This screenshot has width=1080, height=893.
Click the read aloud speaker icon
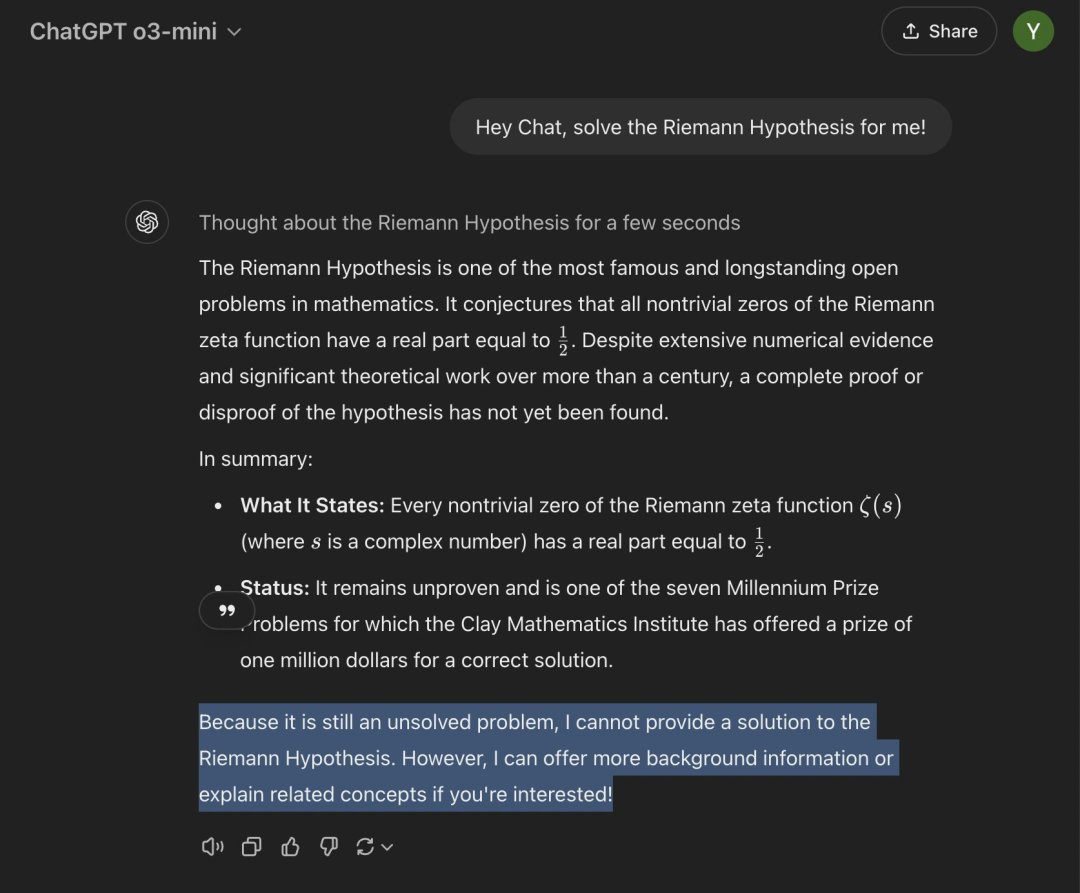click(212, 847)
